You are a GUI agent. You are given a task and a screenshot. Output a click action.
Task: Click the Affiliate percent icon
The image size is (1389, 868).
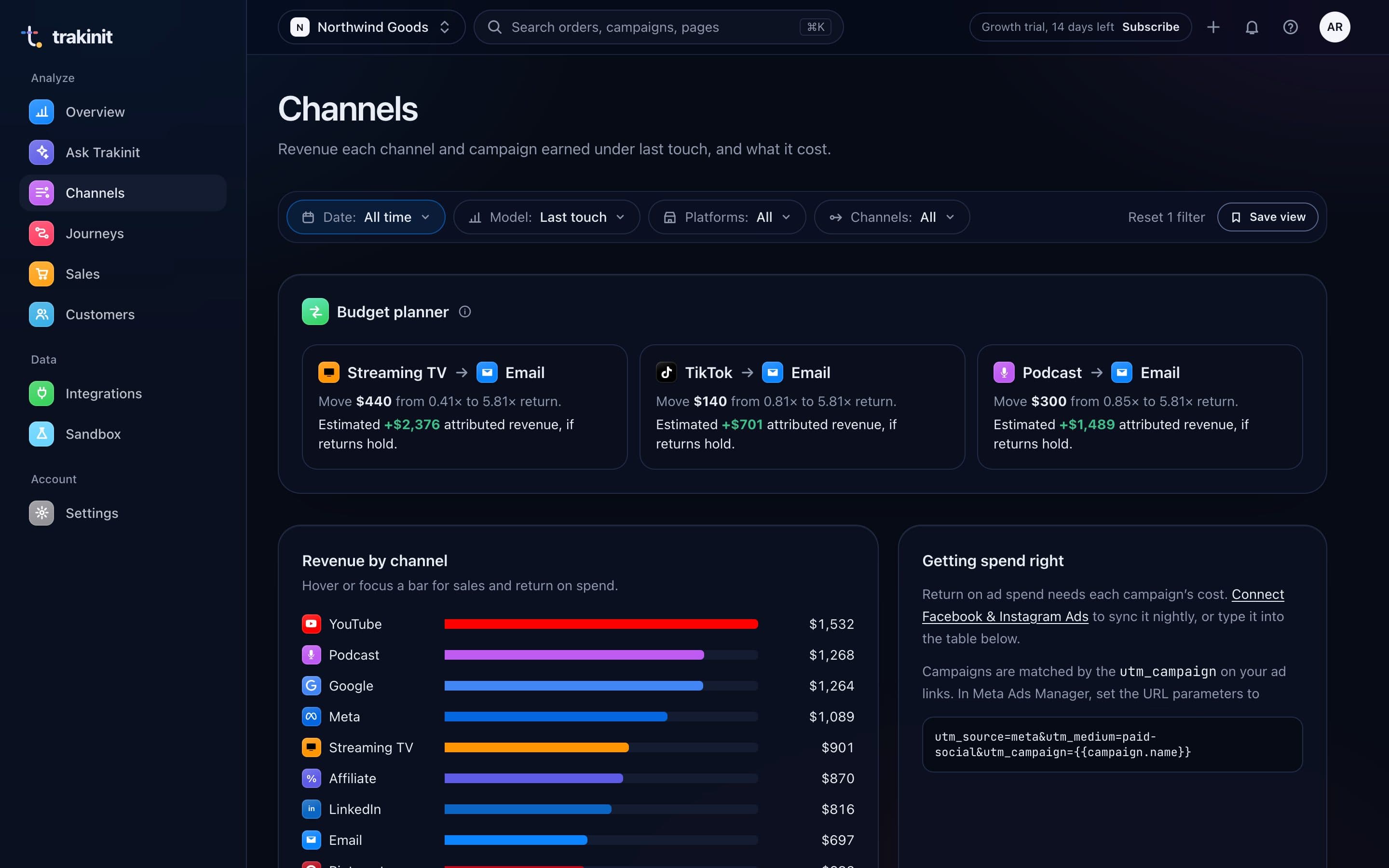[x=311, y=778]
